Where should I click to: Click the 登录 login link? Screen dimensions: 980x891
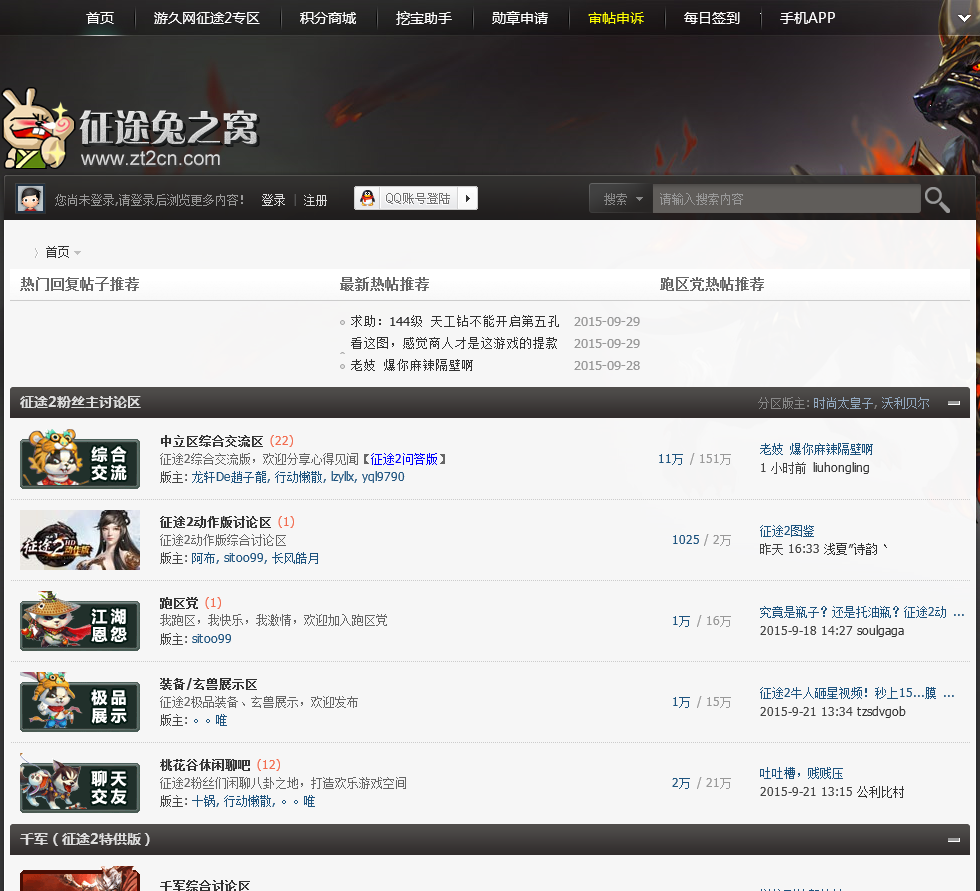(273, 200)
